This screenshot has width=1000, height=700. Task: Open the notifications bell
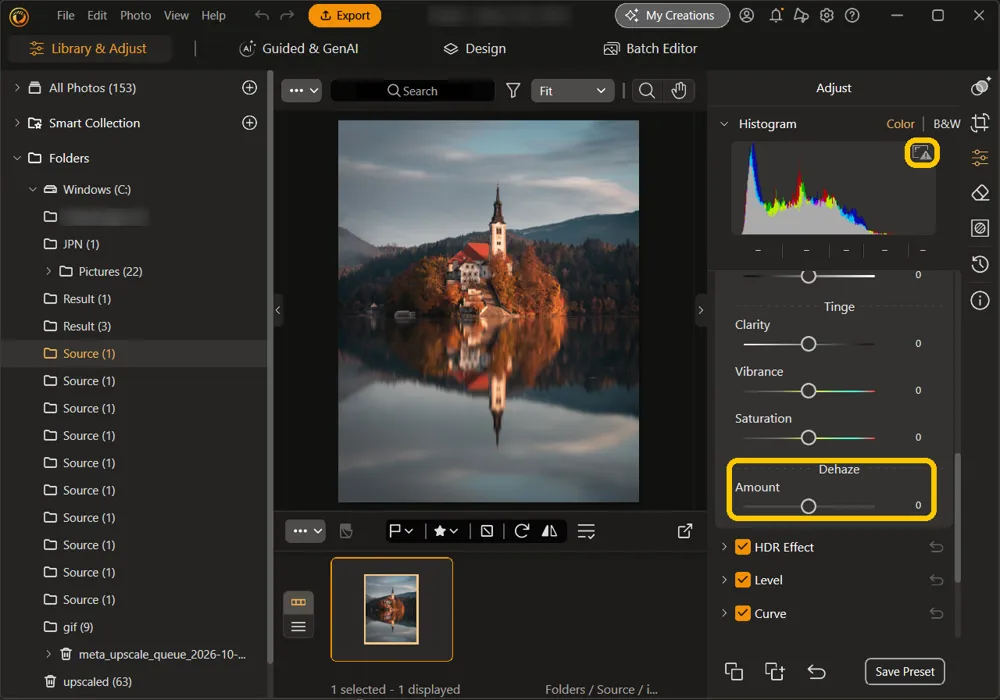(776, 15)
